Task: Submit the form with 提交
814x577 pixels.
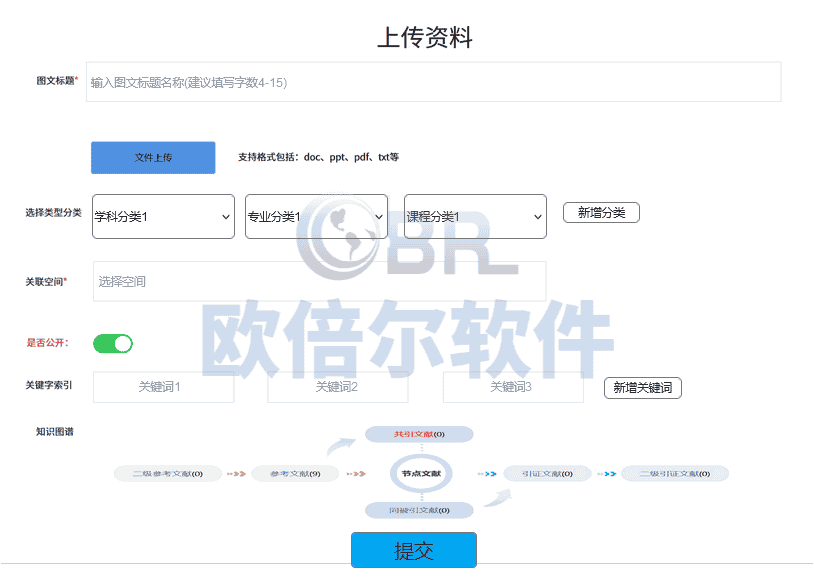Action: [413, 551]
